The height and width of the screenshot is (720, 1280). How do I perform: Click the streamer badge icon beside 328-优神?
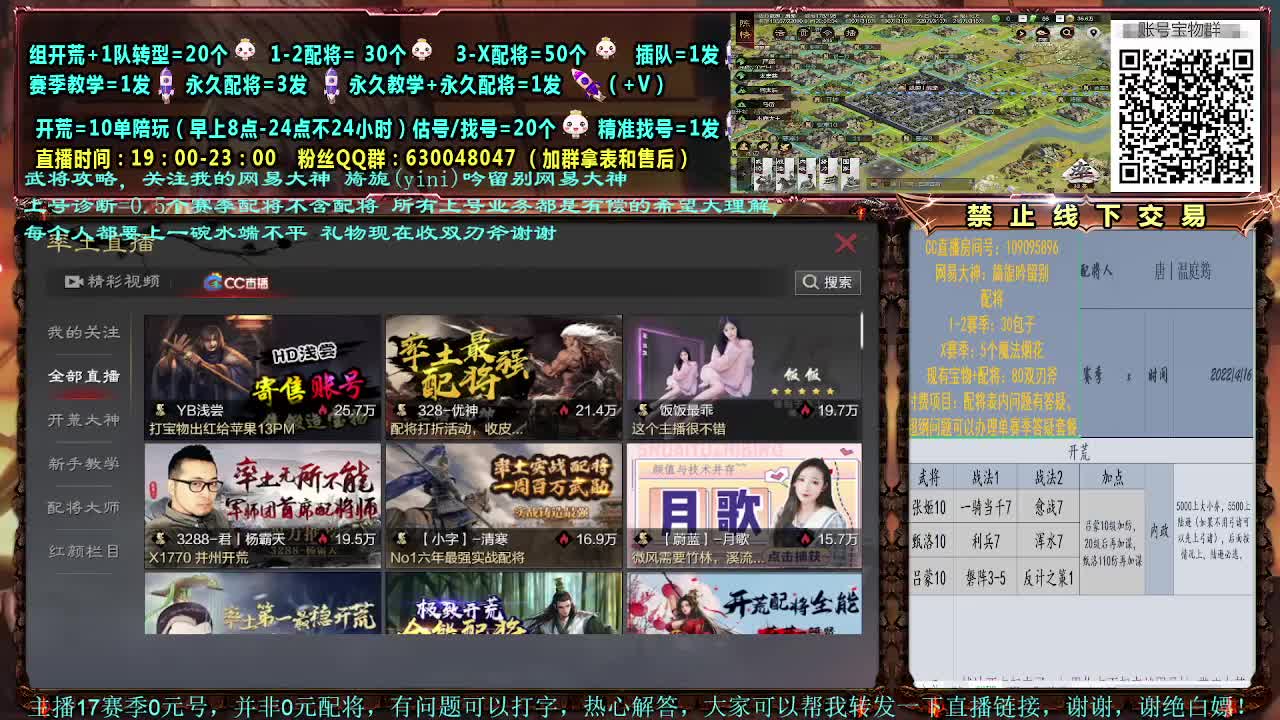click(402, 410)
